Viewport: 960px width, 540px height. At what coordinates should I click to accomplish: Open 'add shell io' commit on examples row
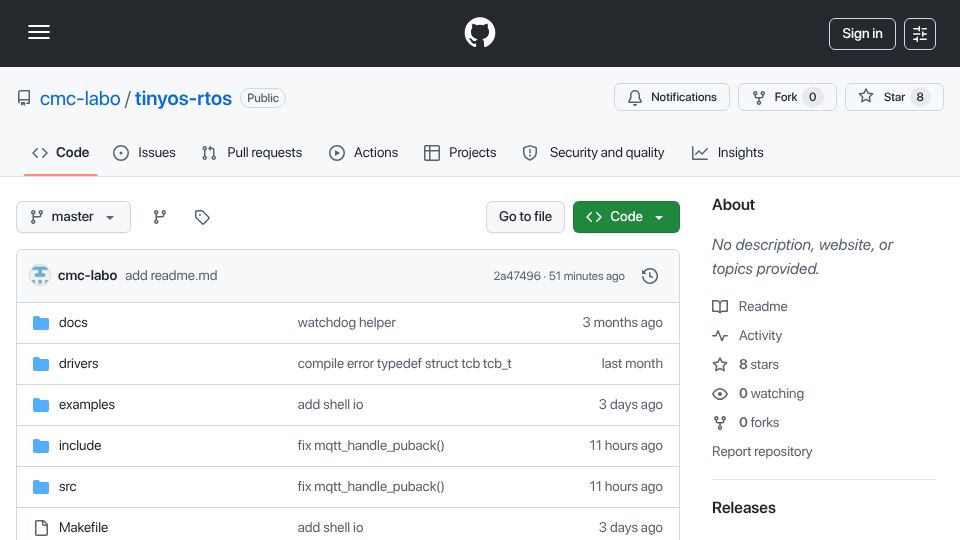click(331, 405)
